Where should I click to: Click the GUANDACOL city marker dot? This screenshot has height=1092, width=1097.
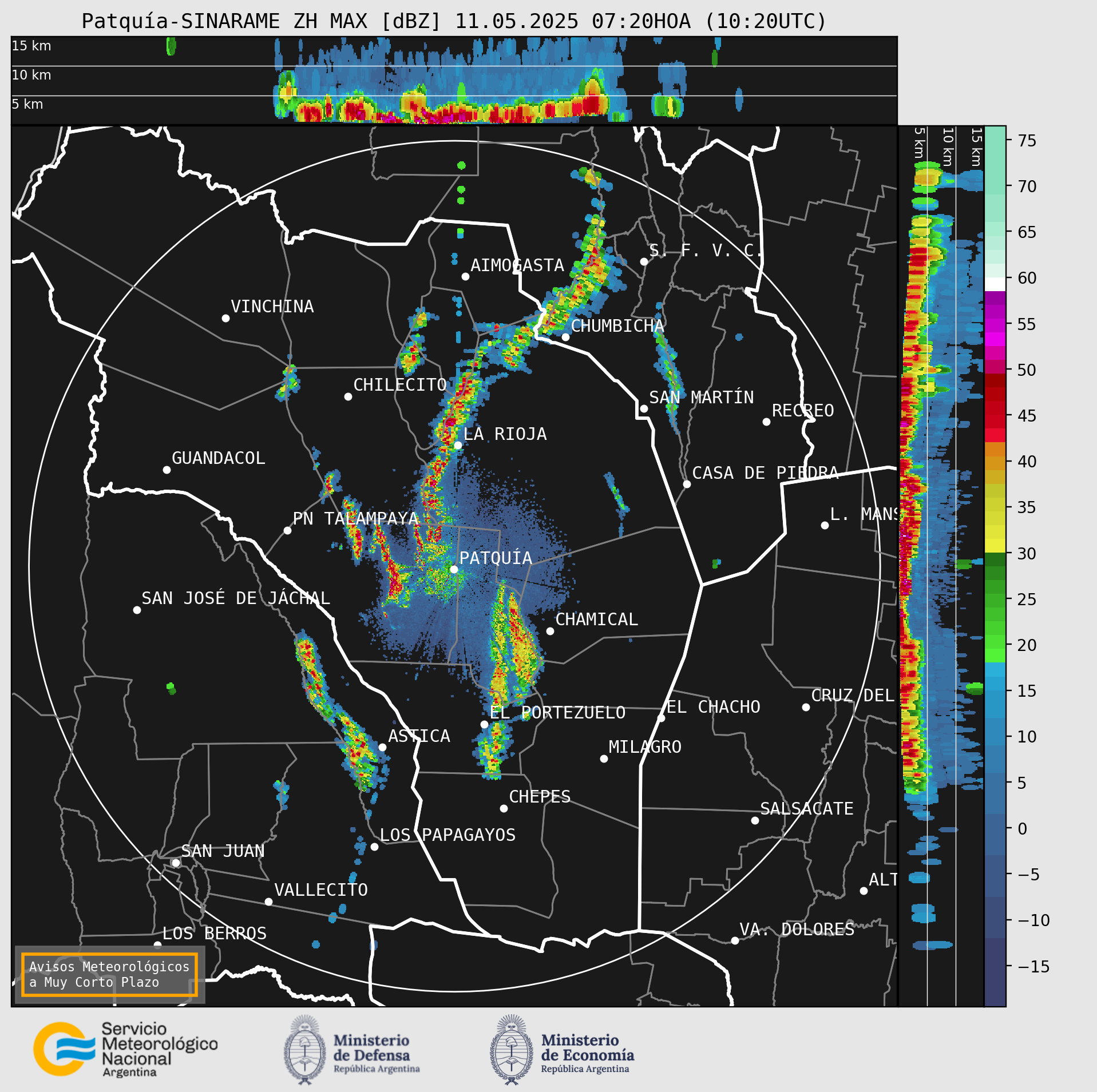pos(167,470)
